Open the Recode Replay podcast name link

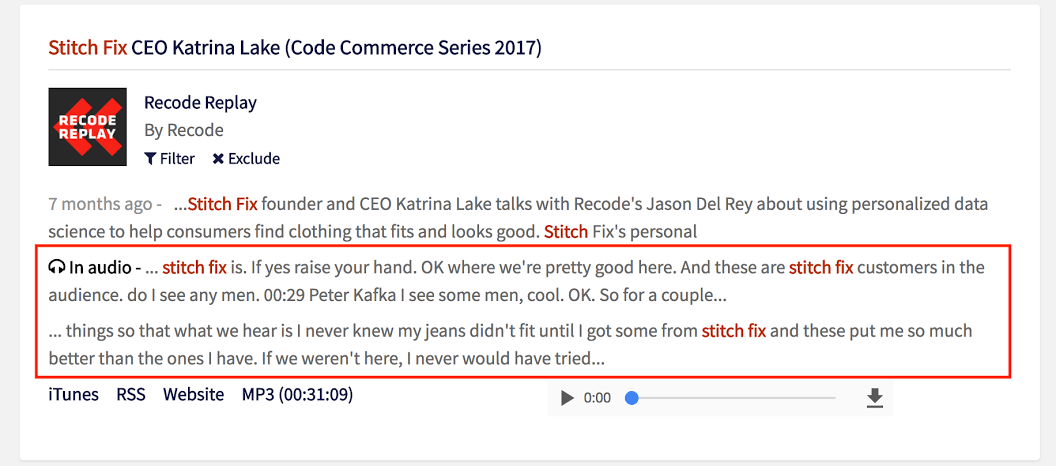pyautogui.click(x=200, y=103)
